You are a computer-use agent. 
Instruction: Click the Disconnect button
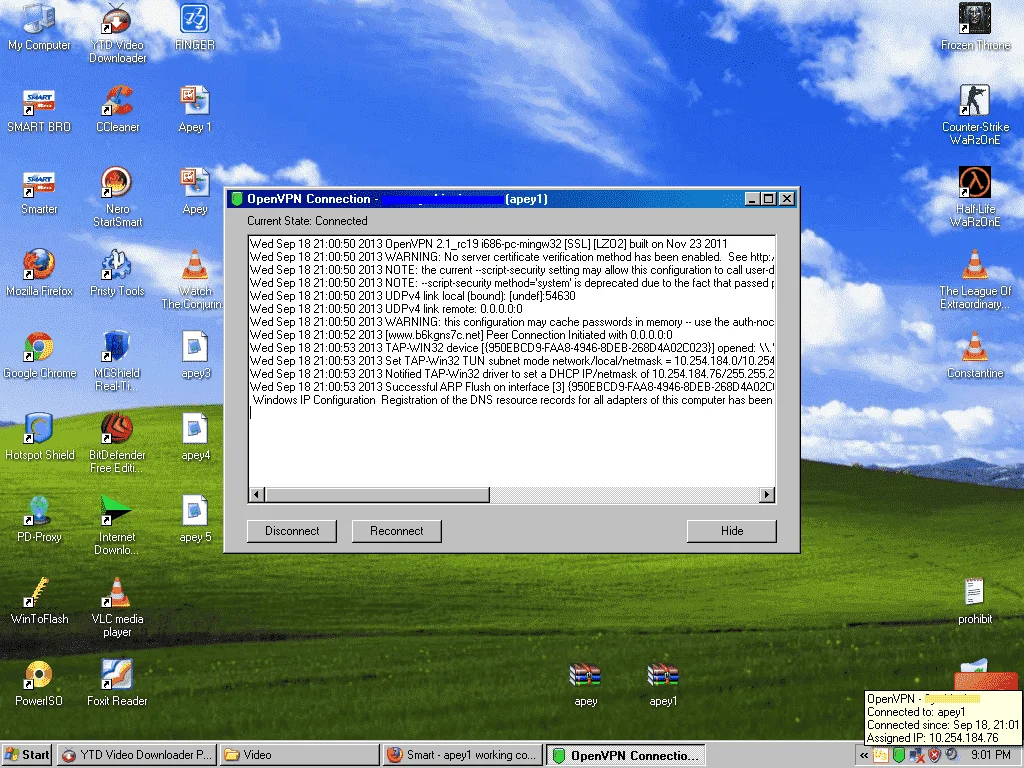click(x=292, y=531)
